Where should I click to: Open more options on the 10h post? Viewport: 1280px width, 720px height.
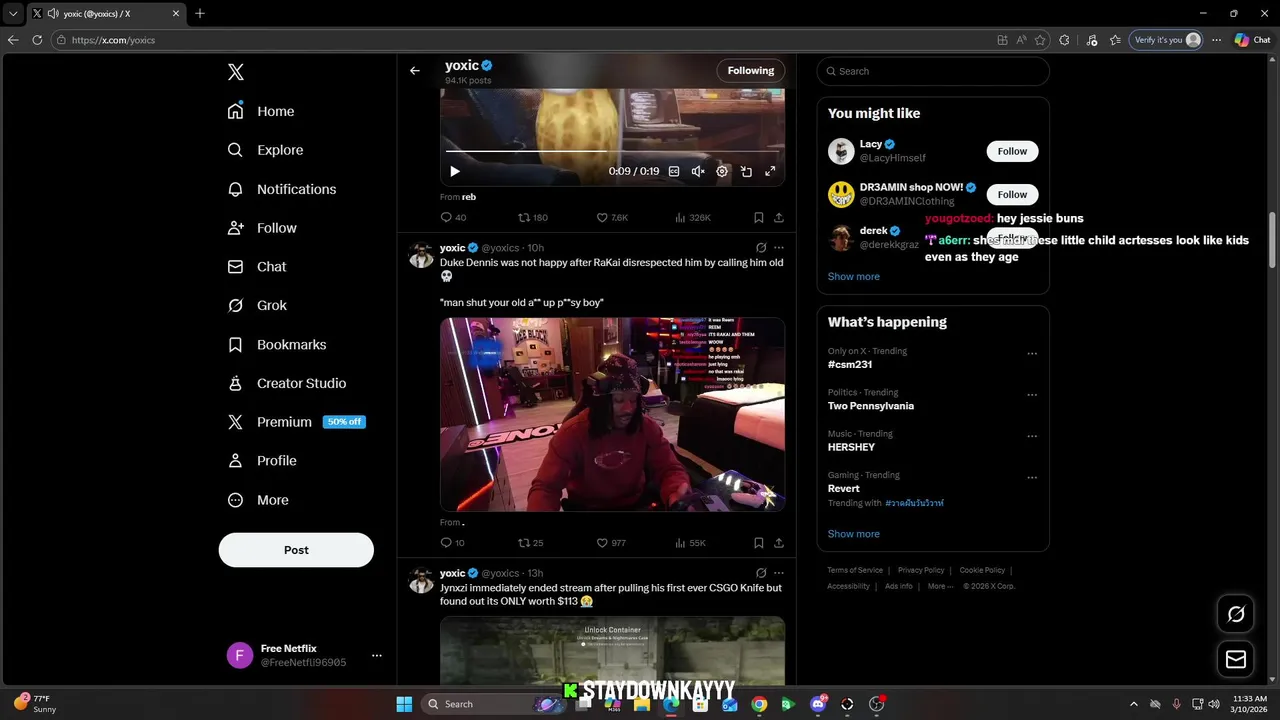779,248
